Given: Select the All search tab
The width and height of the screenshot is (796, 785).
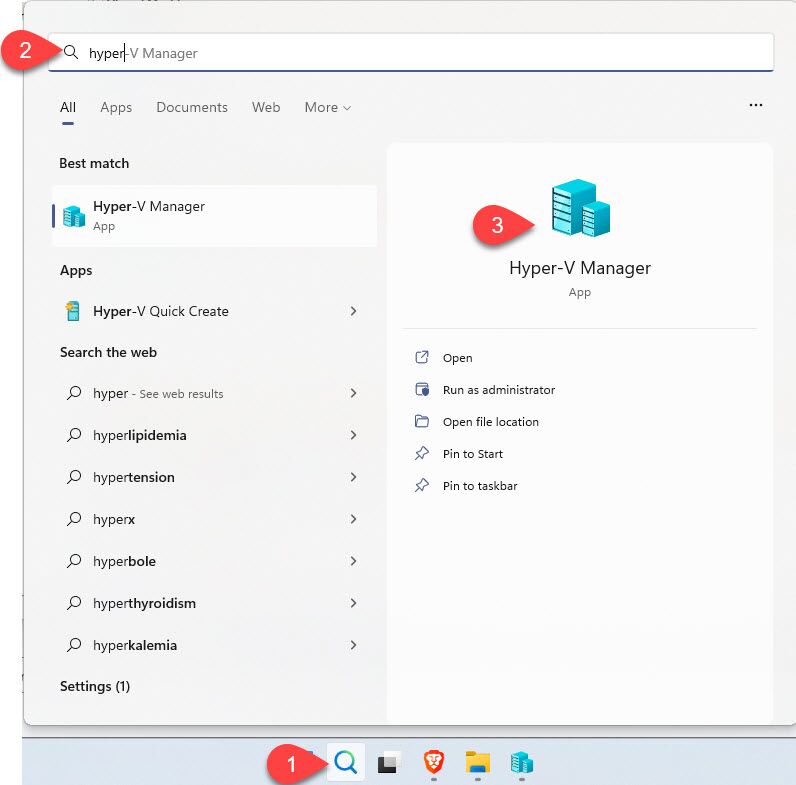Looking at the screenshot, I should tap(68, 107).
